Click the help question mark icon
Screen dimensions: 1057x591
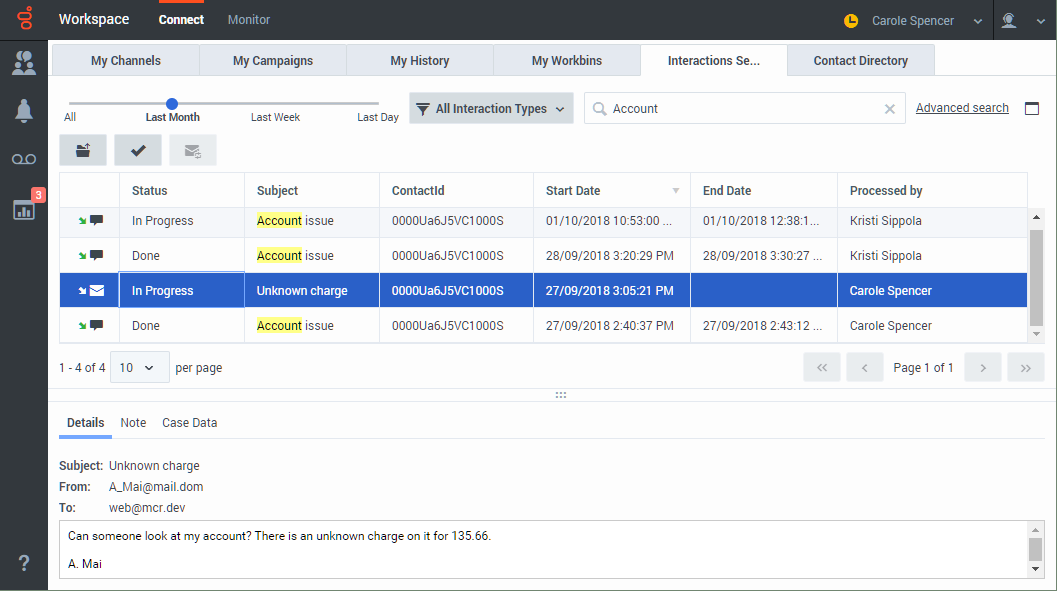(x=23, y=563)
